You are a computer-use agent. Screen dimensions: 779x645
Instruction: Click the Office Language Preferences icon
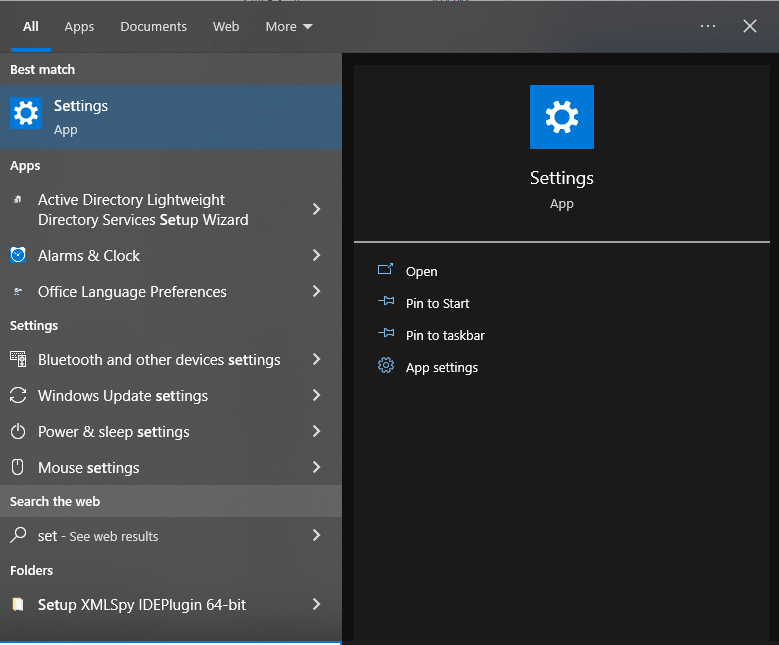[18, 292]
